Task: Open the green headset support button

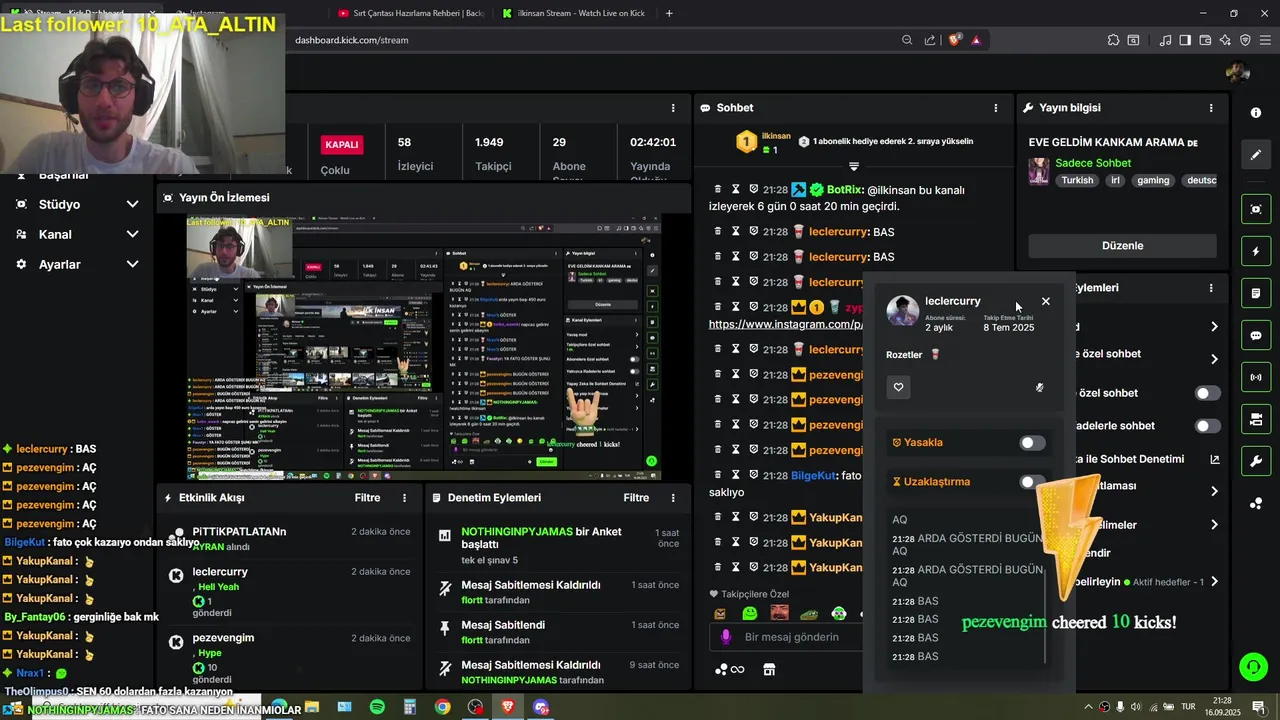Action: coord(1253,666)
